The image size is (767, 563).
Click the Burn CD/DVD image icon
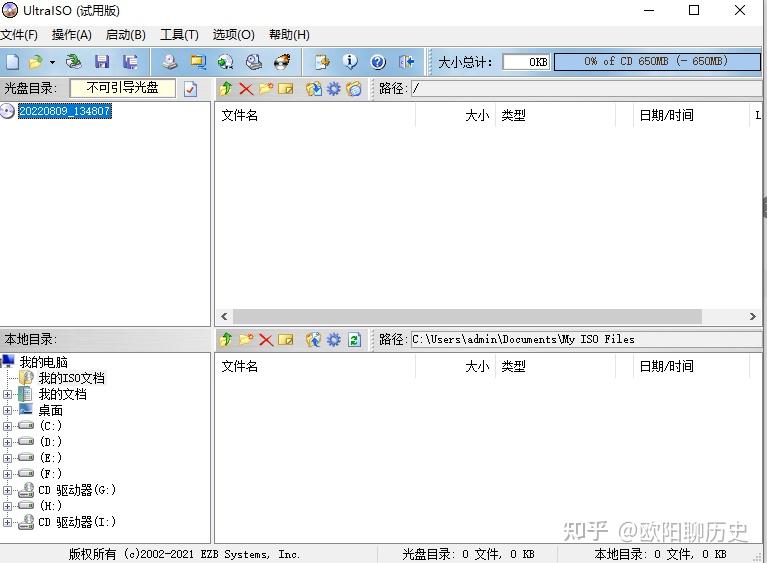point(282,62)
